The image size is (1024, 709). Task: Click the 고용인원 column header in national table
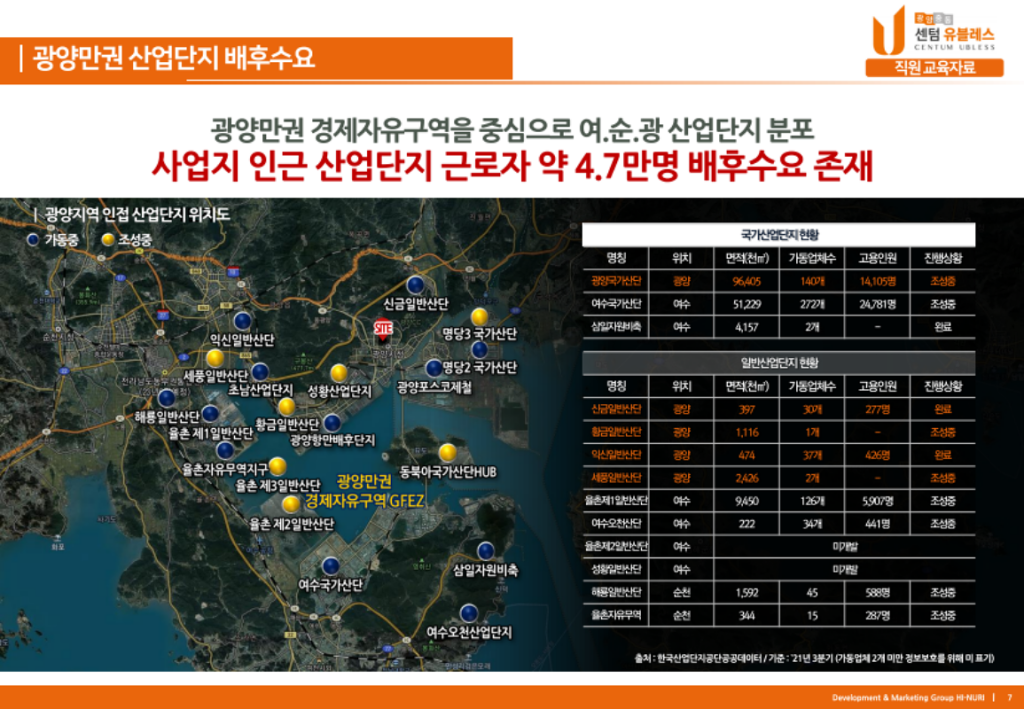click(x=876, y=257)
